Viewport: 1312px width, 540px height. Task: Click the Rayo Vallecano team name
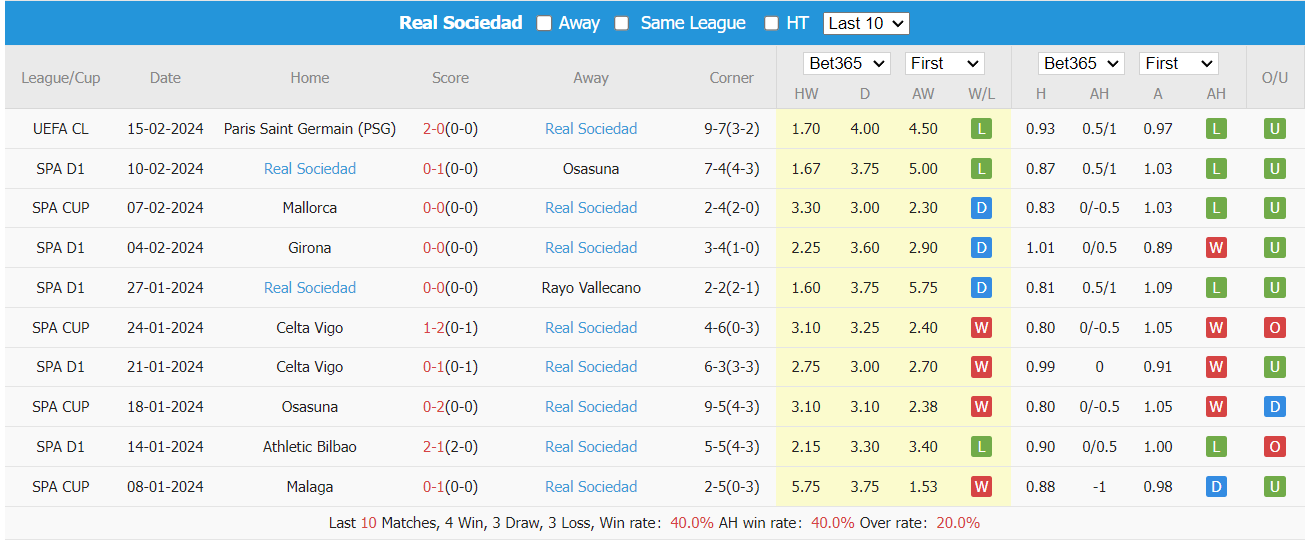click(x=591, y=288)
